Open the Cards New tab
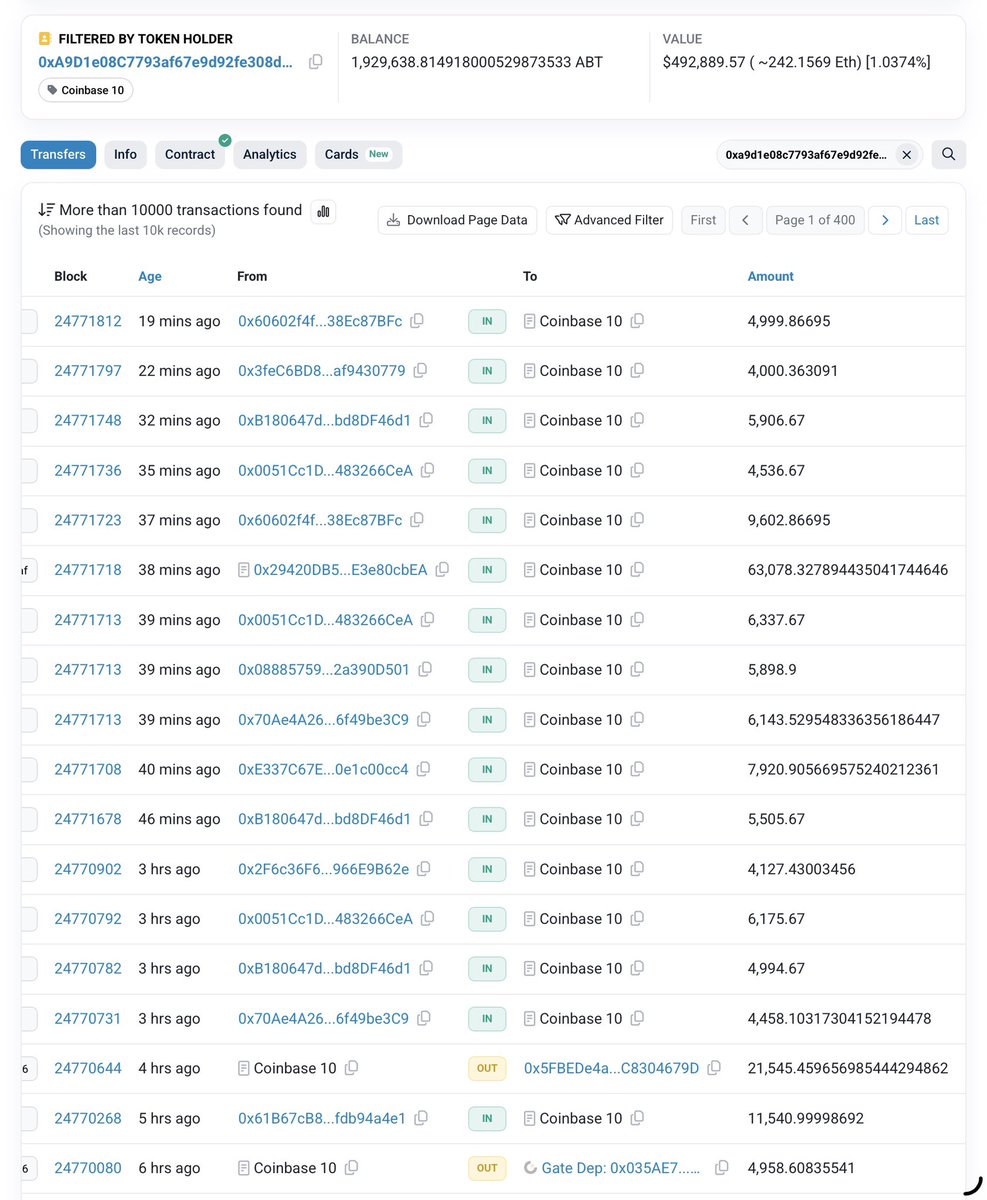 point(358,154)
